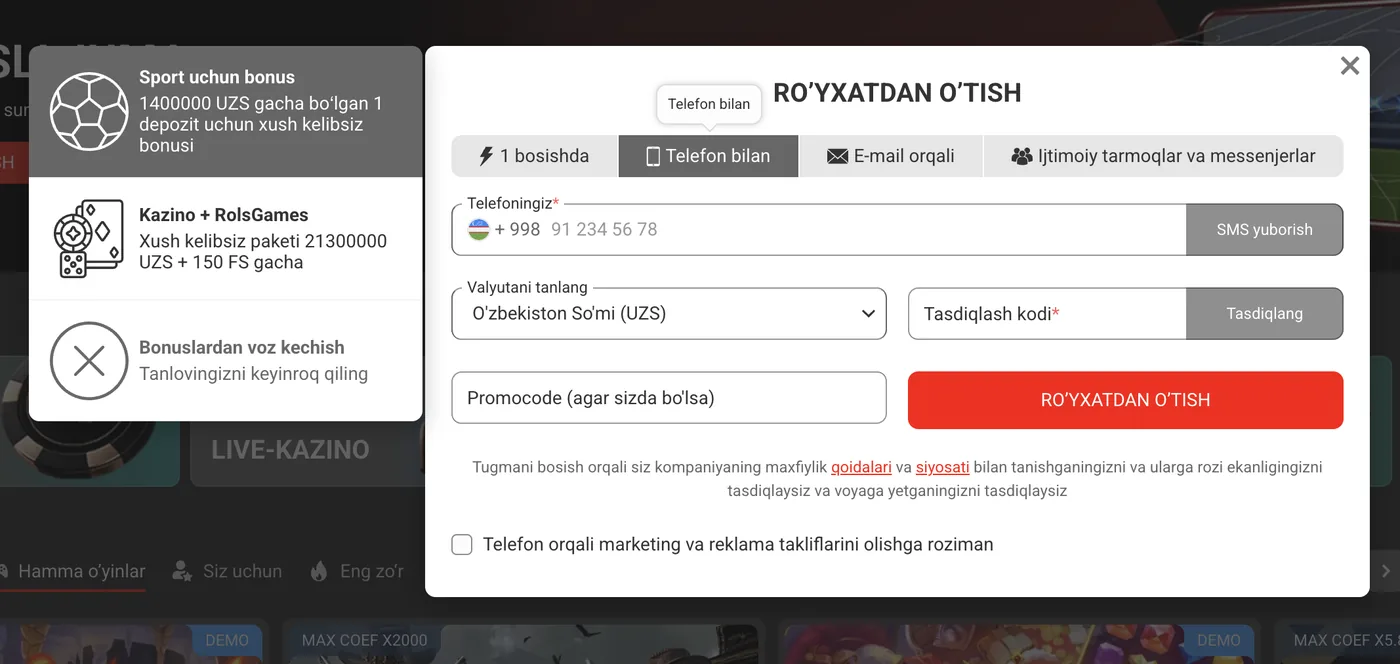Select the Telefon bilan tab
This screenshot has height=664, width=1400.
(x=708, y=156)
